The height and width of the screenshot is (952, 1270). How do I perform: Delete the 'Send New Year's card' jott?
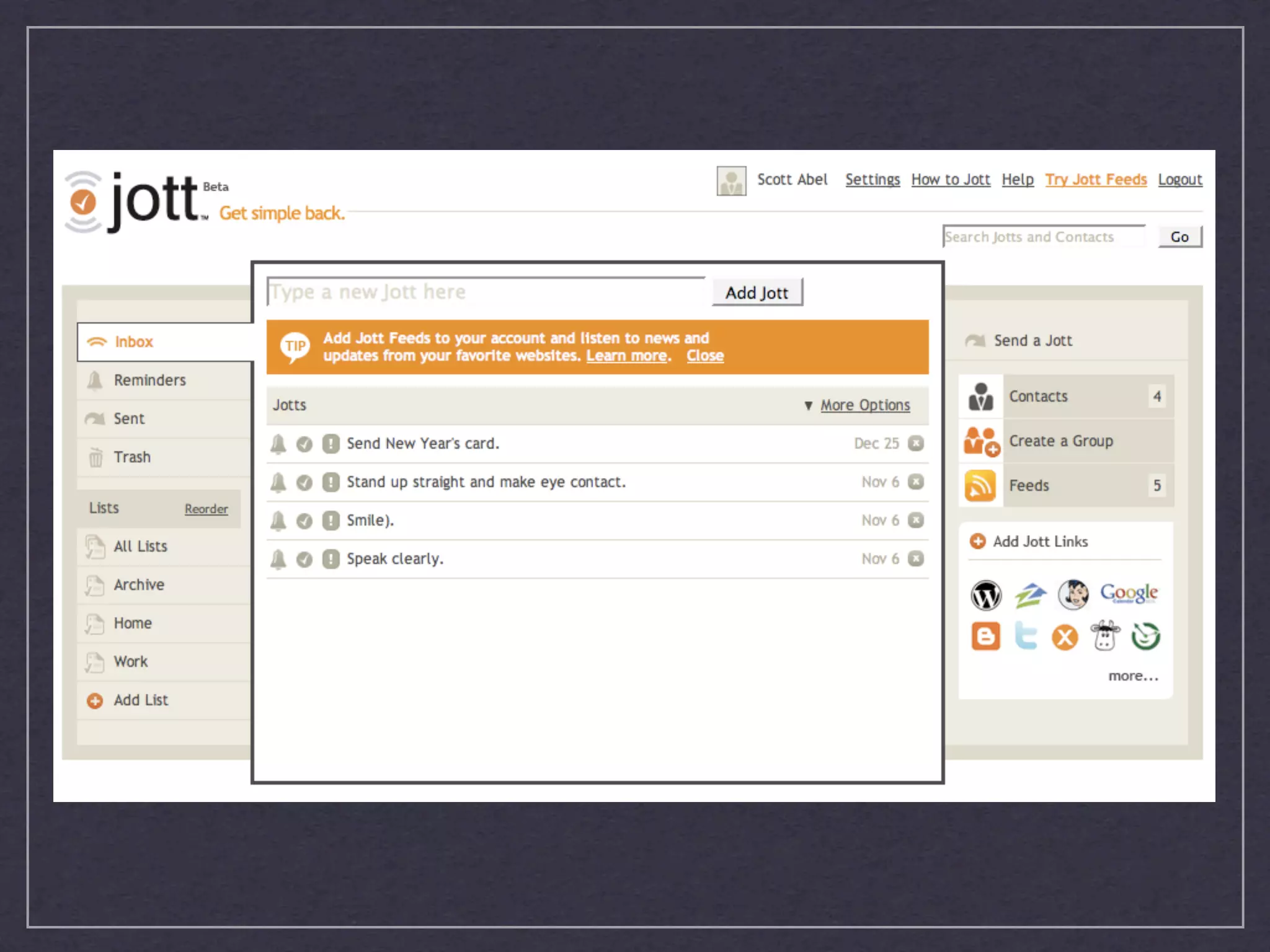(x=916, y=444)
